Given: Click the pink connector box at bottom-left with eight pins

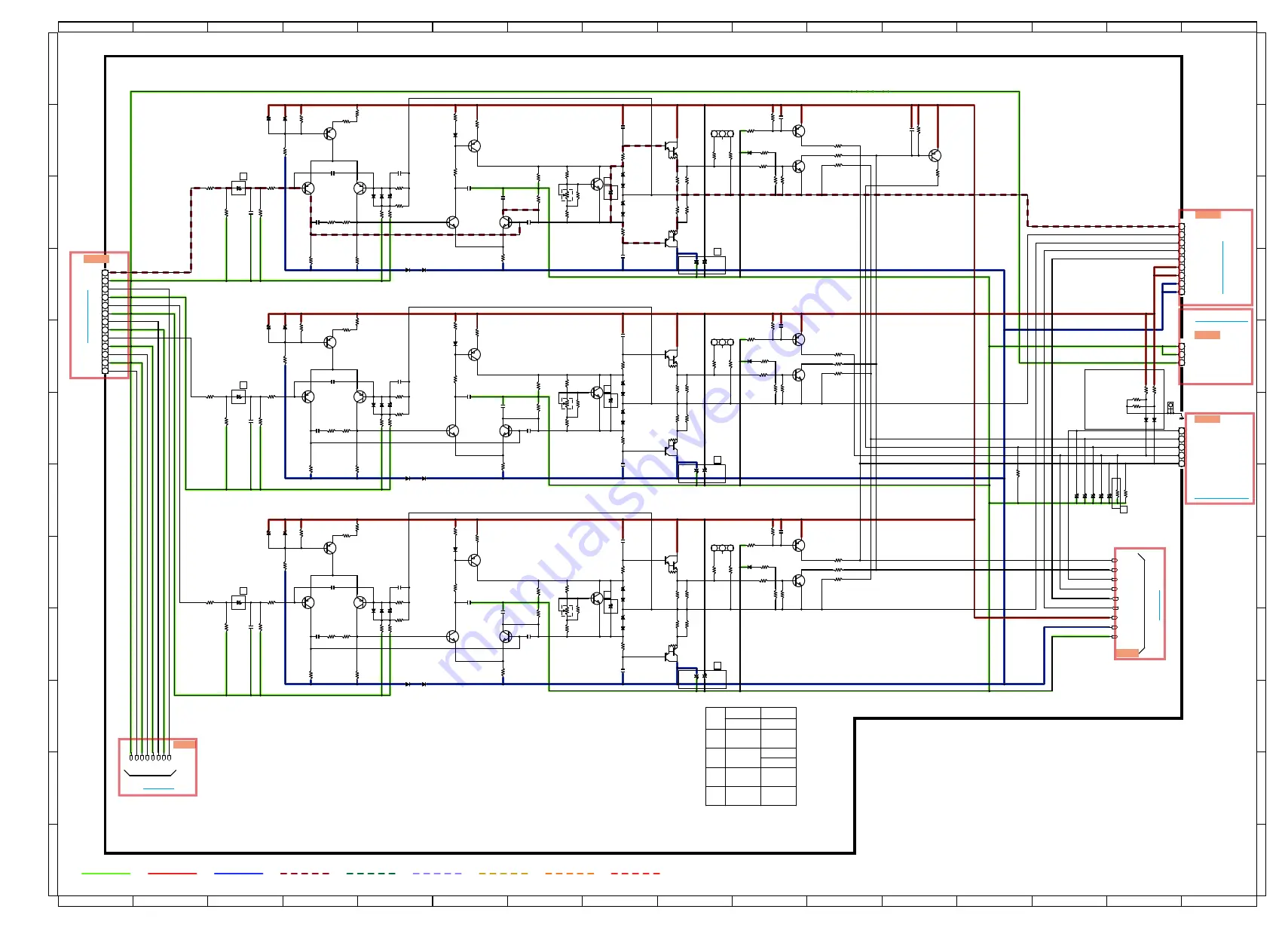Looking at the screenshot, I should point(158,767).
